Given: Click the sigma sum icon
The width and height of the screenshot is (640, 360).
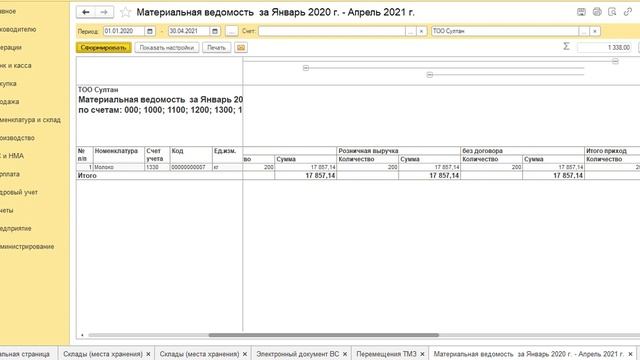Looking at the screenshot, I should tap(566, 47).
